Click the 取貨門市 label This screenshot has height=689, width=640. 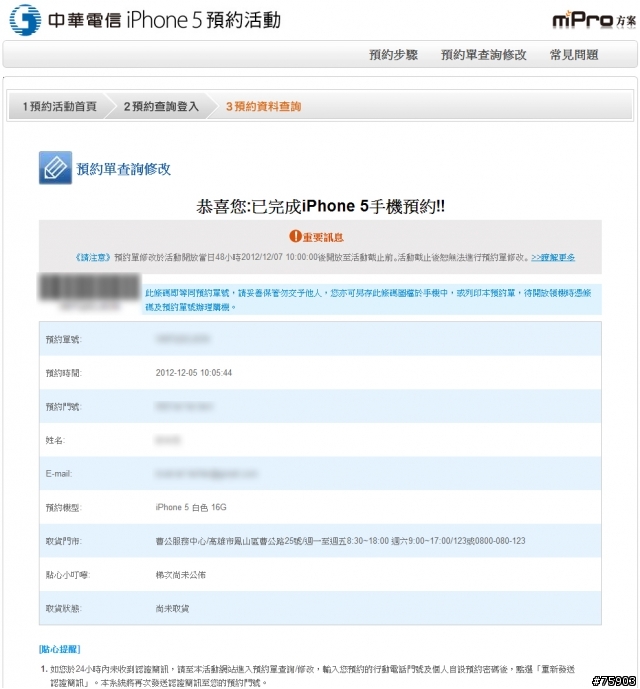point(63,541)
